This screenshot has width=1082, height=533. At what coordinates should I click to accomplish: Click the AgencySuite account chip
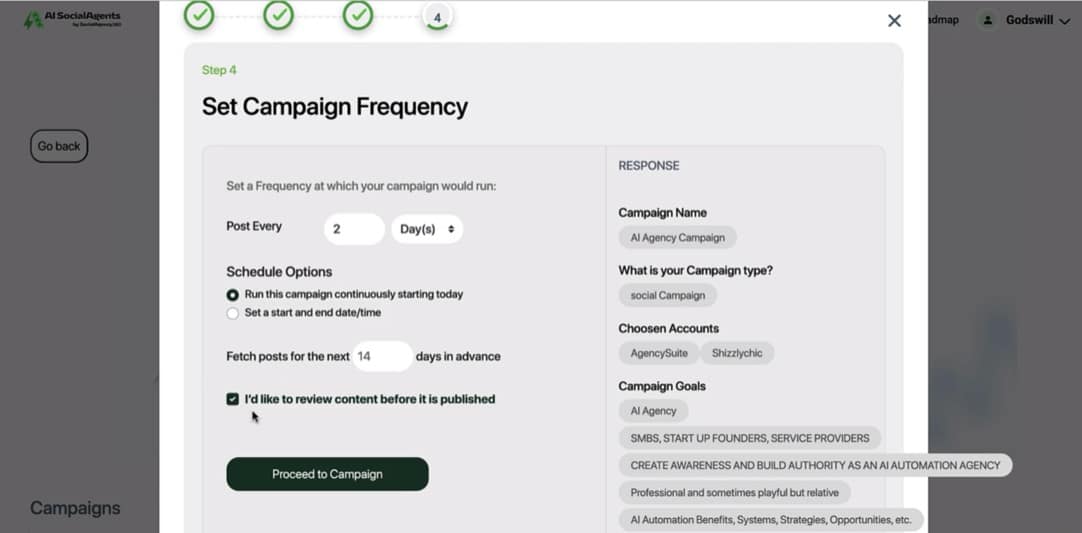[x=658, y=353]
